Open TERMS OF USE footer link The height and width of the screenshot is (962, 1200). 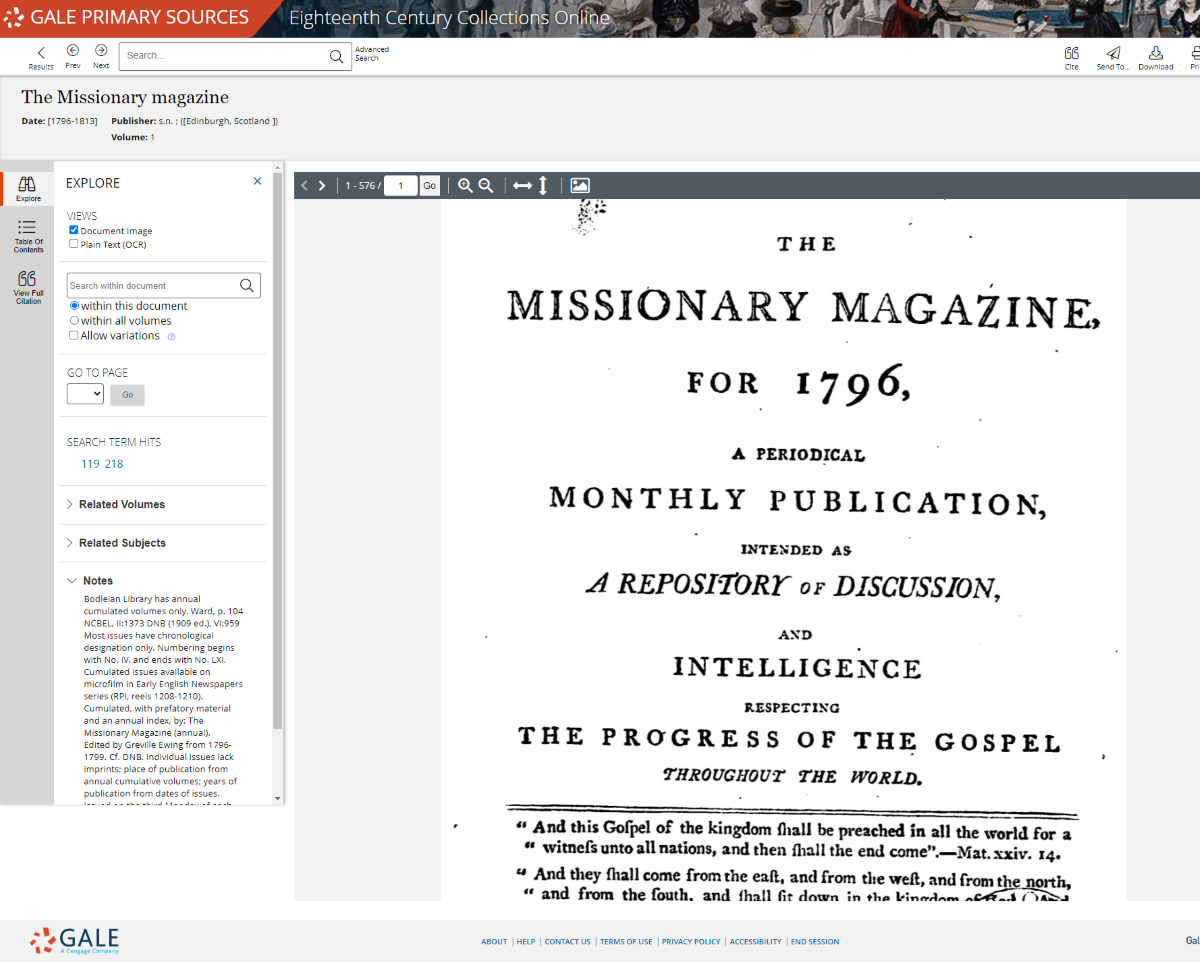coord(626,942)
